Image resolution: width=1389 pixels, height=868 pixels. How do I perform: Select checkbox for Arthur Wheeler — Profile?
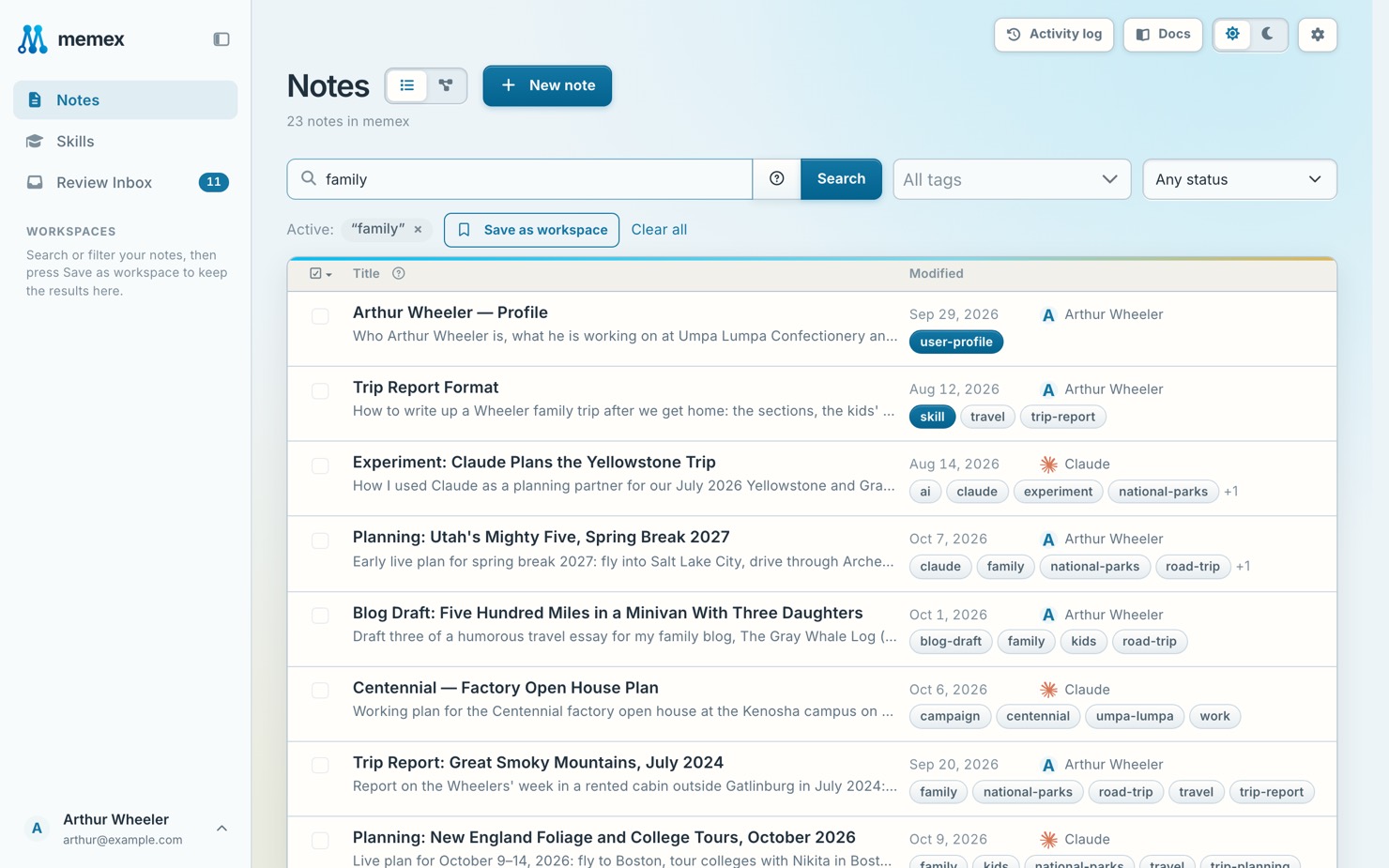(x=320, y=316)
